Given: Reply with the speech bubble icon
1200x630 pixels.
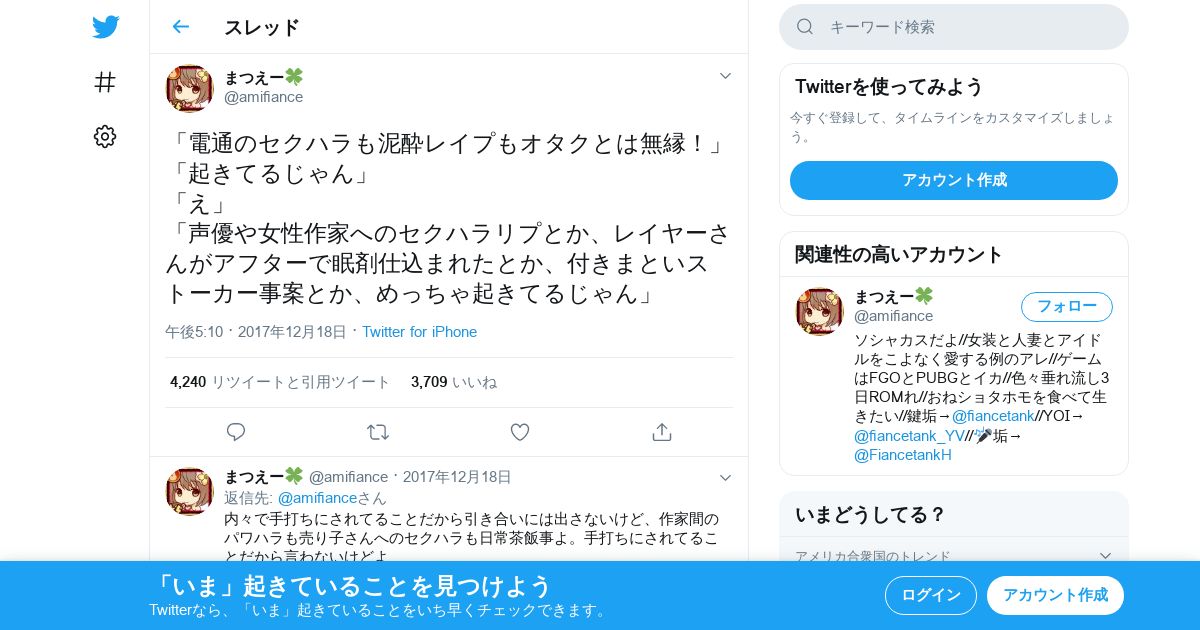Looking at the screenshot, I should (236, 432).
